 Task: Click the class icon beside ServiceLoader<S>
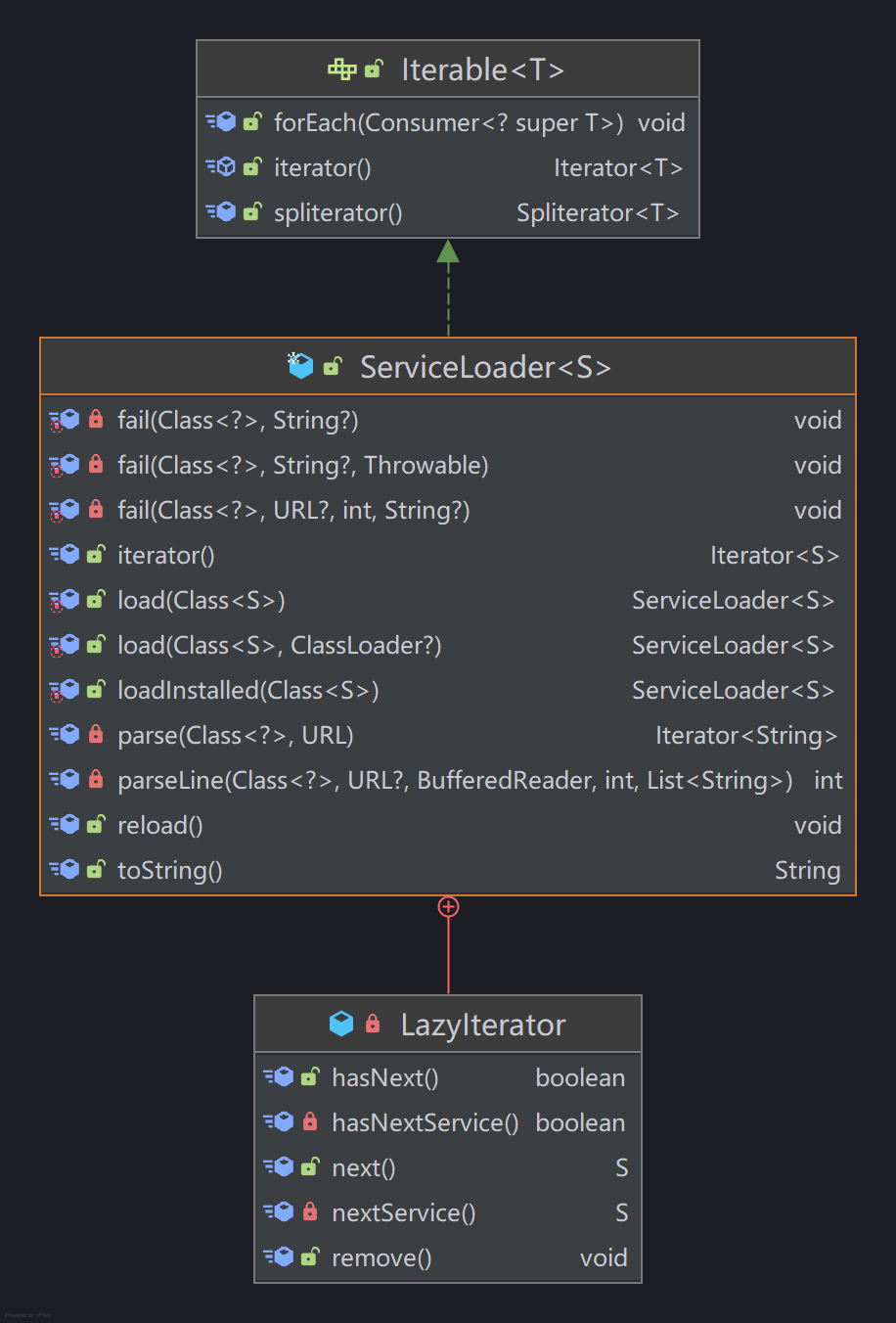[300, 366]
